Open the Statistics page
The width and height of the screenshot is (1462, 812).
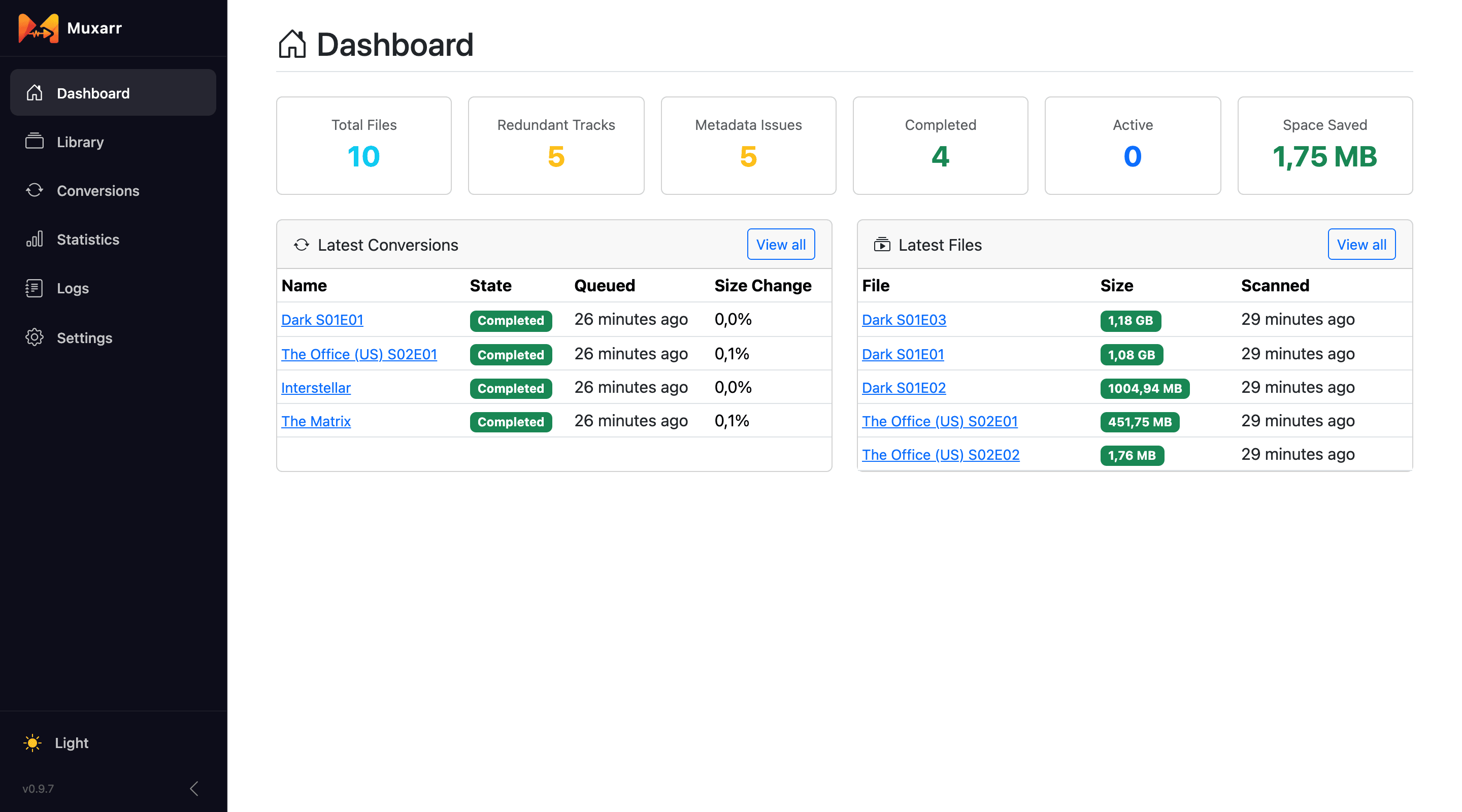113,239
